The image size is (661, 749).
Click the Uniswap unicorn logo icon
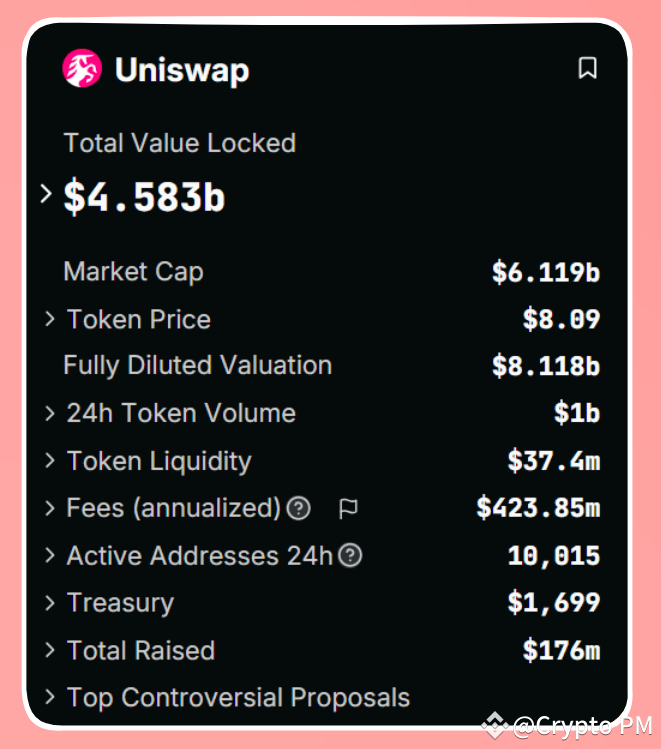83,69
